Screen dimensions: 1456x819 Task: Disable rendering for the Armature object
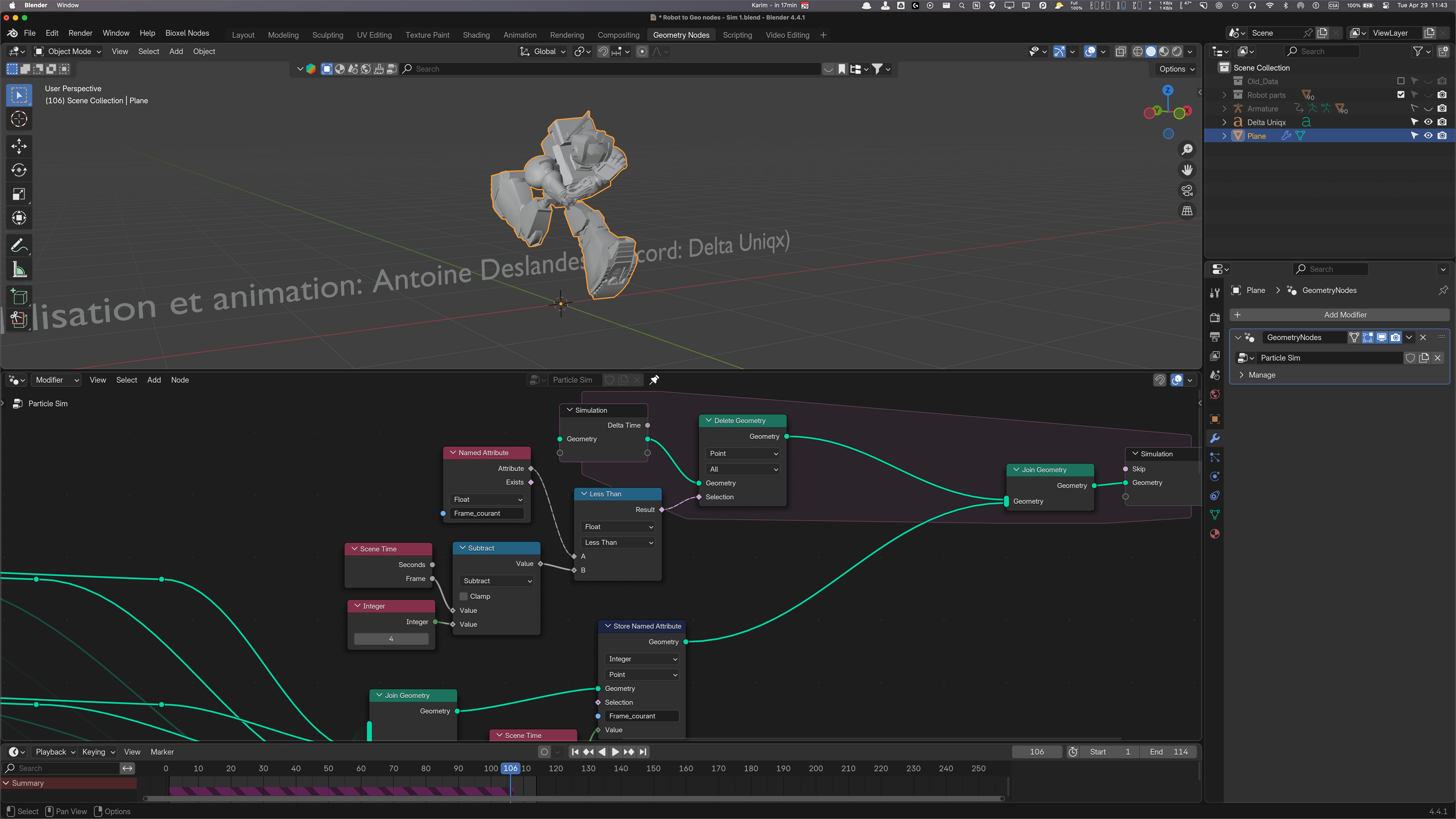[1442, 109]
